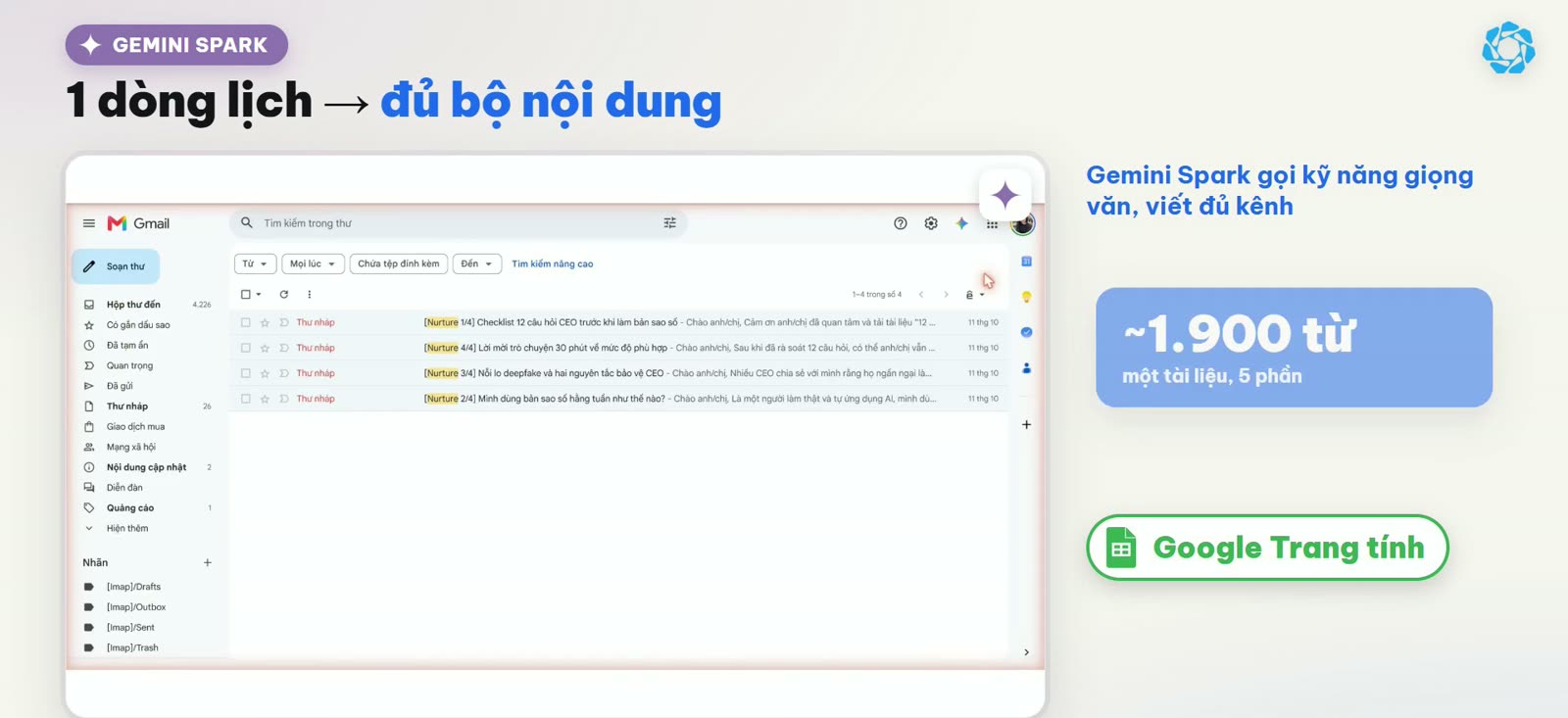
Task: Mark Nurture 3/4 draft as important
Action: coord(283,373)
